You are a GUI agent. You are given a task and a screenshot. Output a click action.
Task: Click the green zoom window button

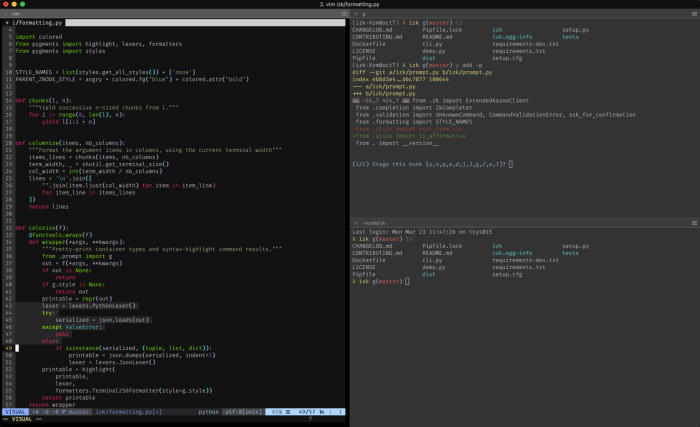coord(22,4)
